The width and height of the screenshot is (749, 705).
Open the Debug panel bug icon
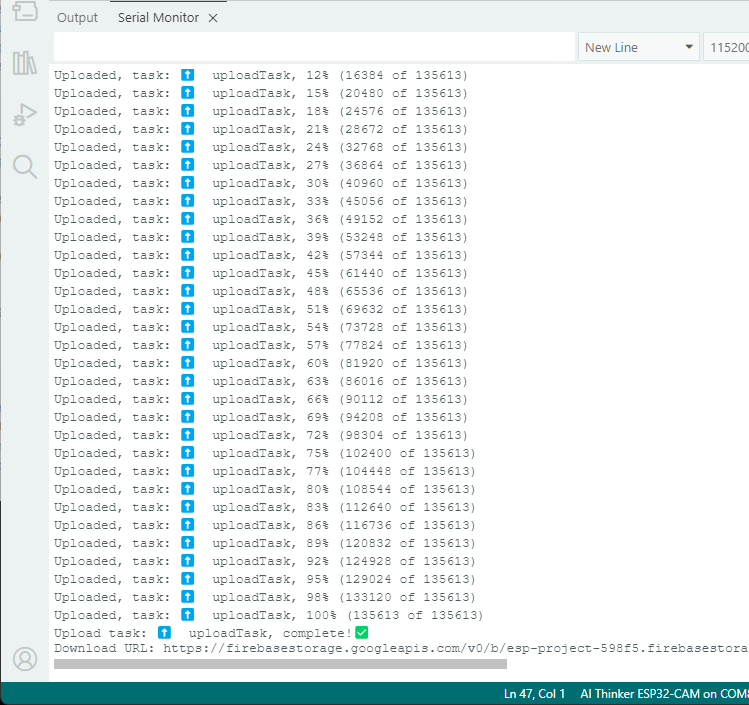click(x=24, y=115)
